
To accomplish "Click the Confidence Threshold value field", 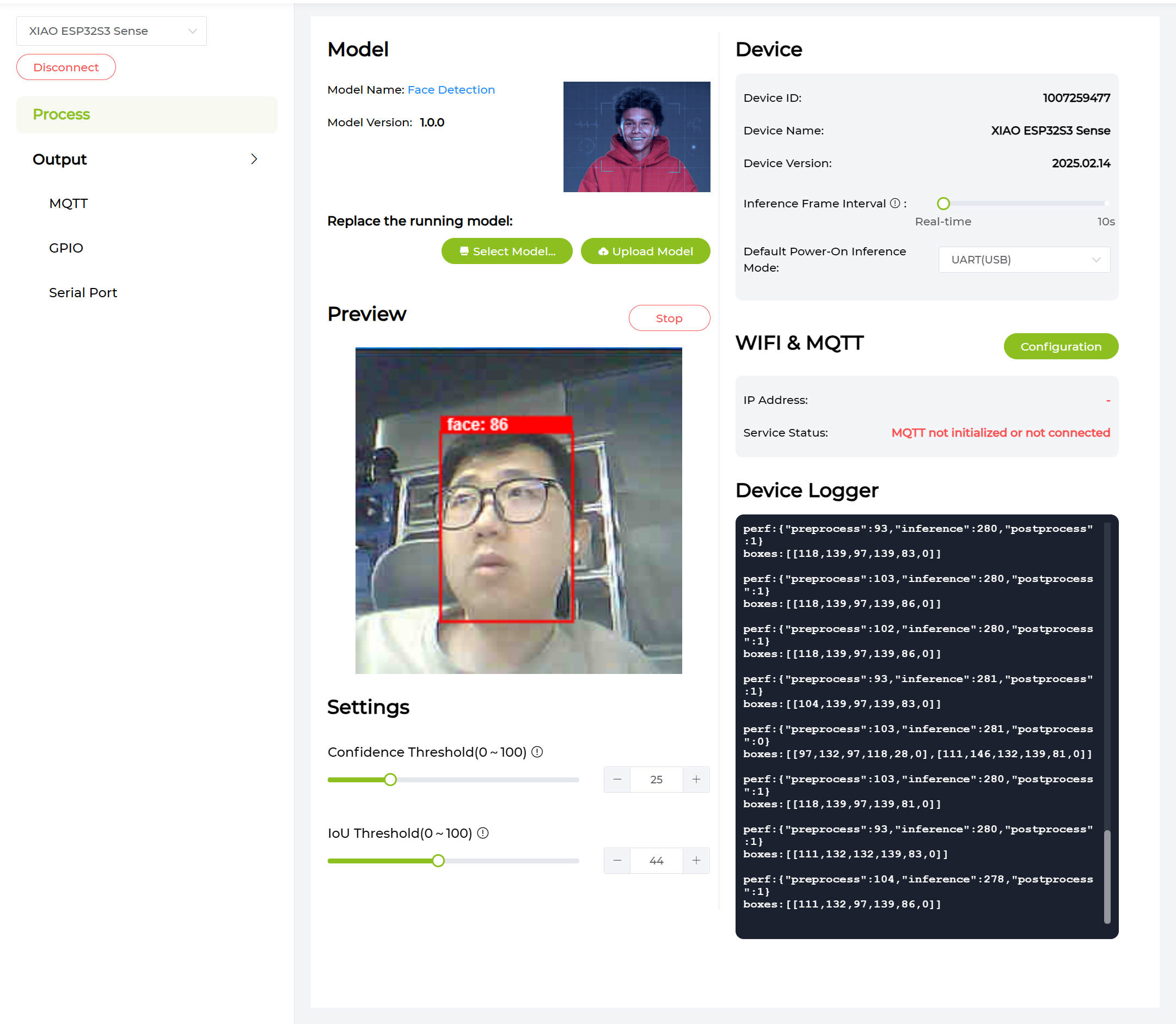I will point(657,780).
